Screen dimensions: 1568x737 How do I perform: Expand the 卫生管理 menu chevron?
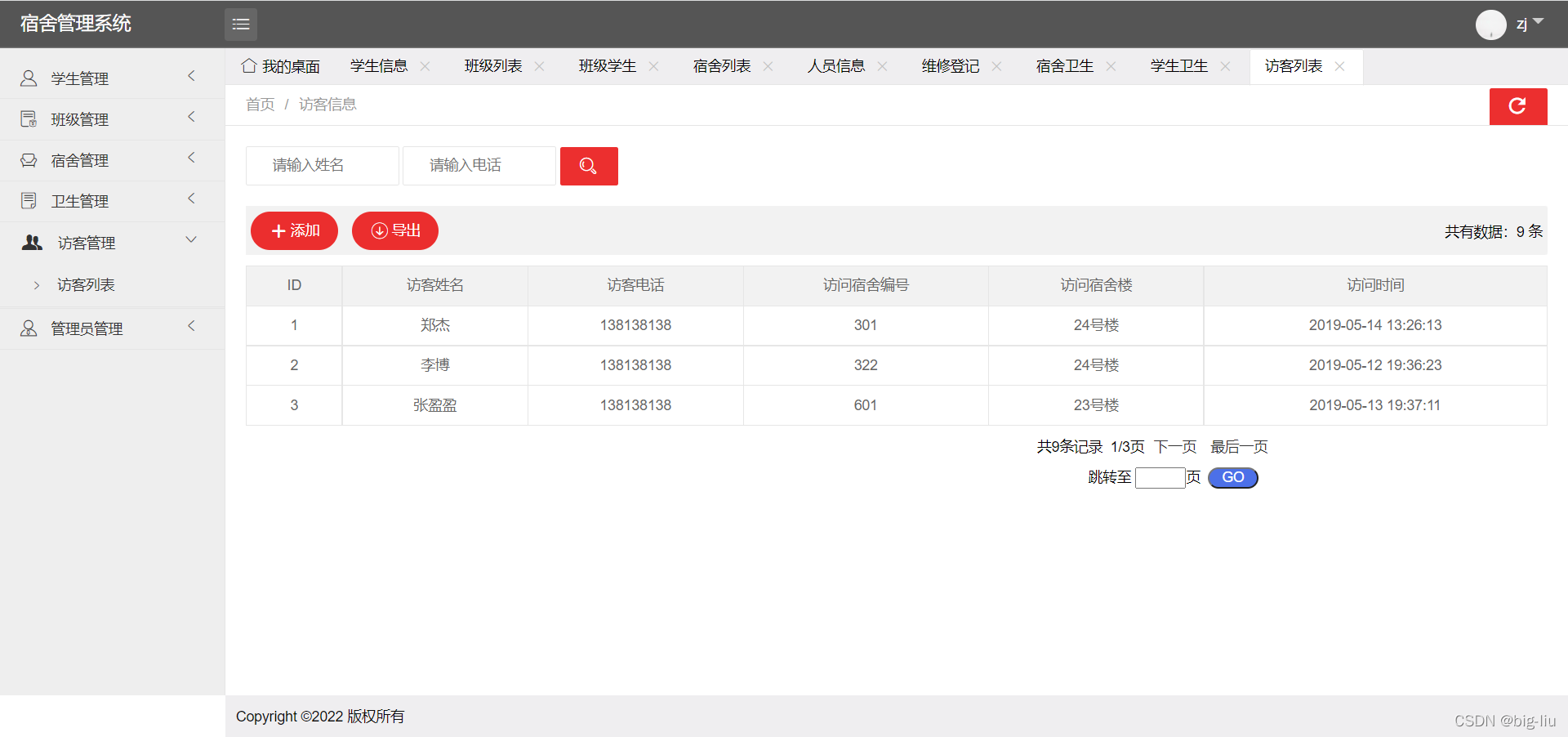[192, 199]
